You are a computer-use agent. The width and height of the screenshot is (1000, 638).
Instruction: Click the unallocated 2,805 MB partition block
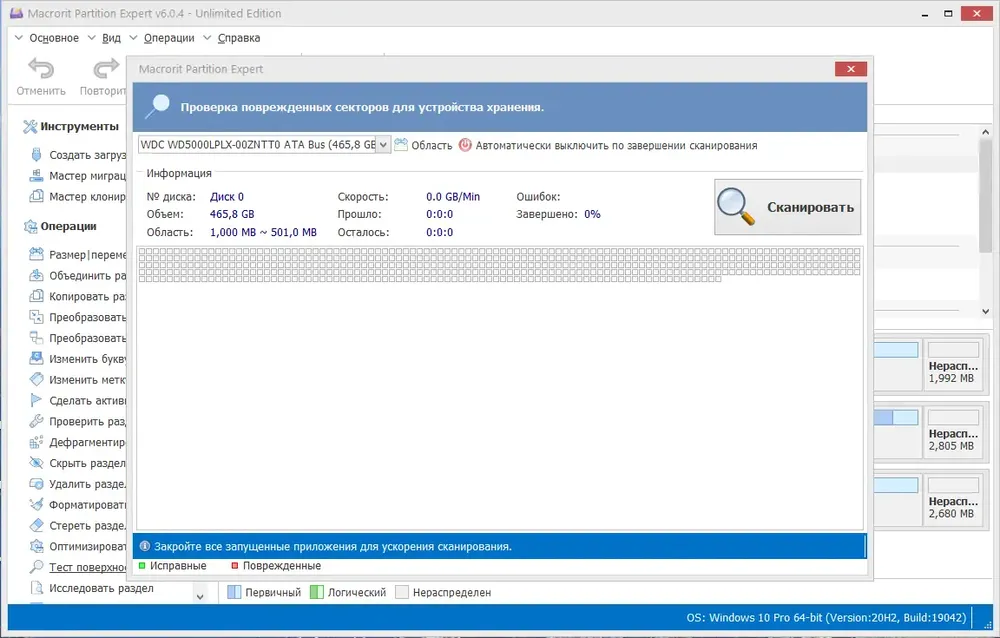(x=953, y=431)
